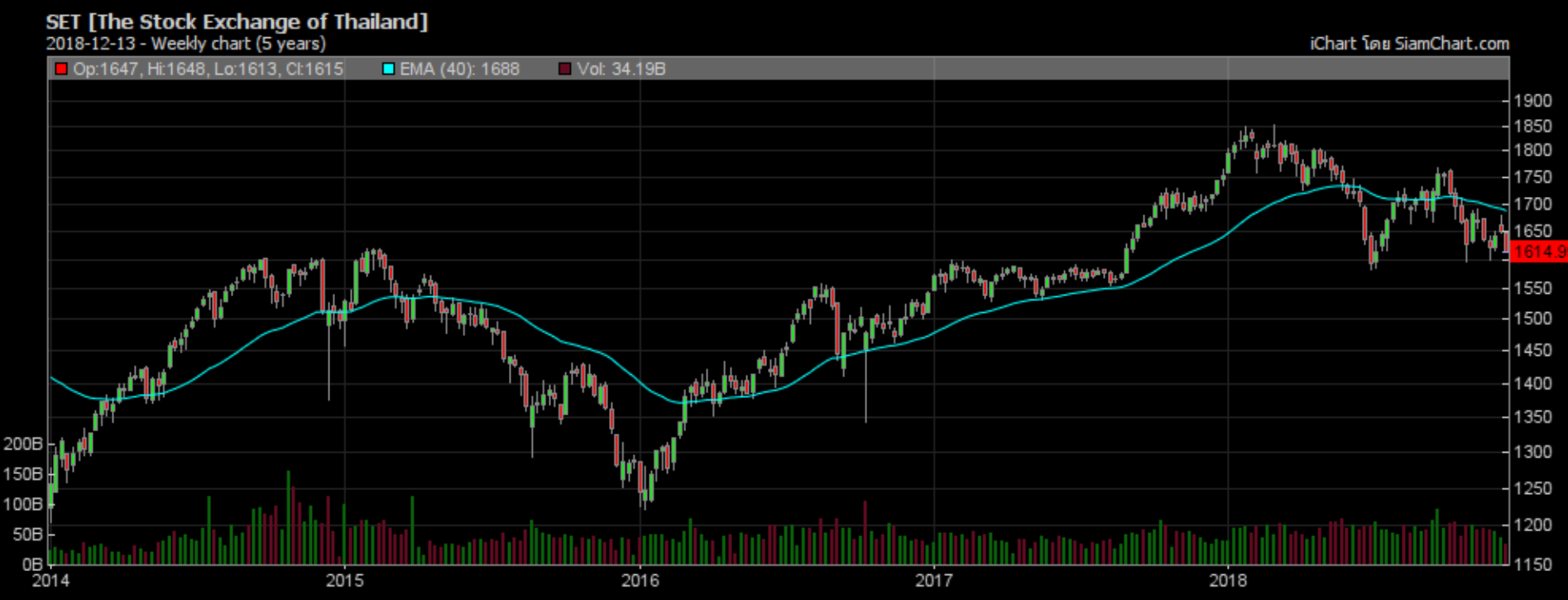This screenshot has height=600, width=1568.
Task: Click the 1700 price axis label
Action: pyautogui.click(x=1532, y=204)
